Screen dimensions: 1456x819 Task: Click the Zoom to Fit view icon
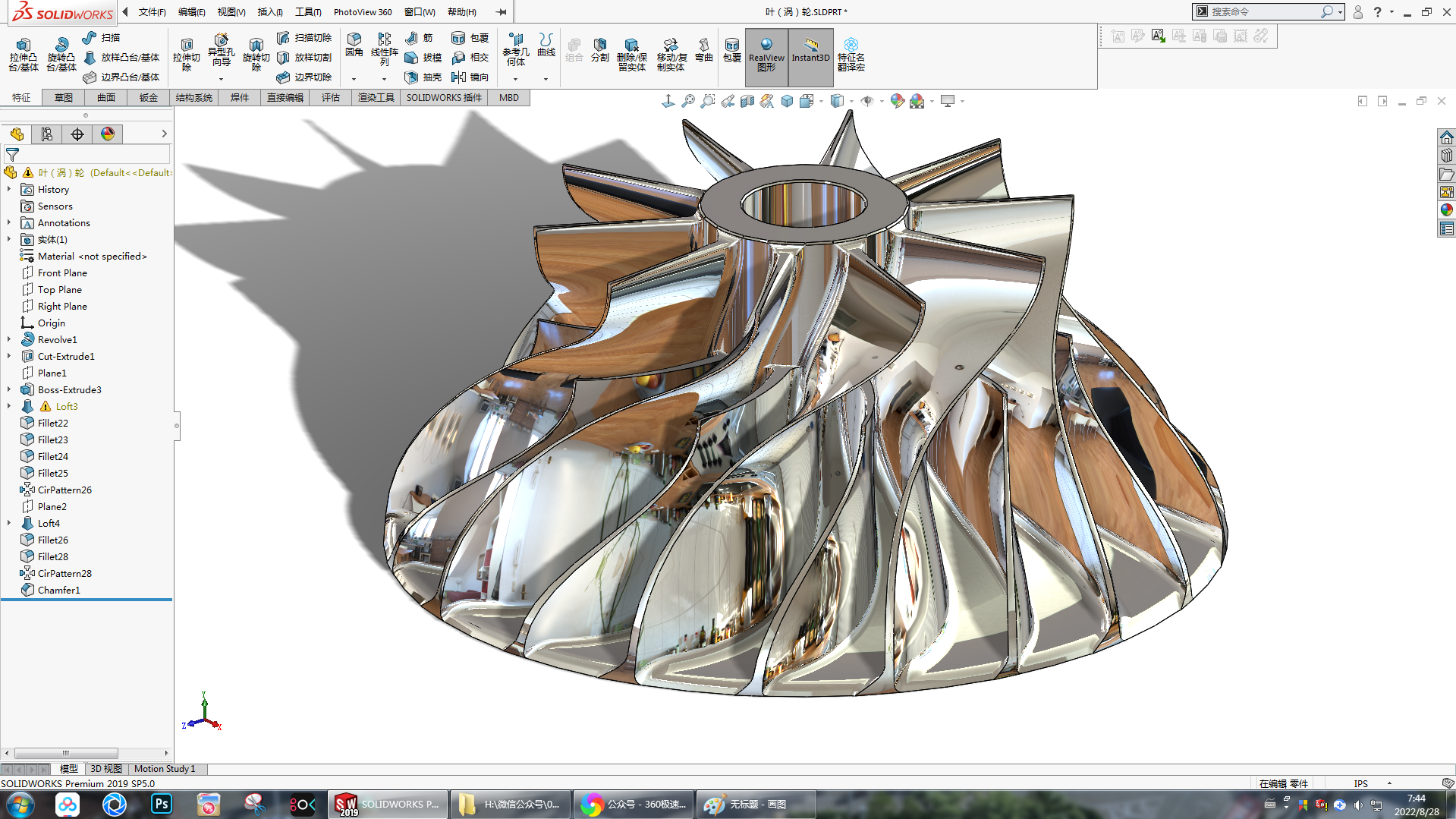[x=688, y=101]
